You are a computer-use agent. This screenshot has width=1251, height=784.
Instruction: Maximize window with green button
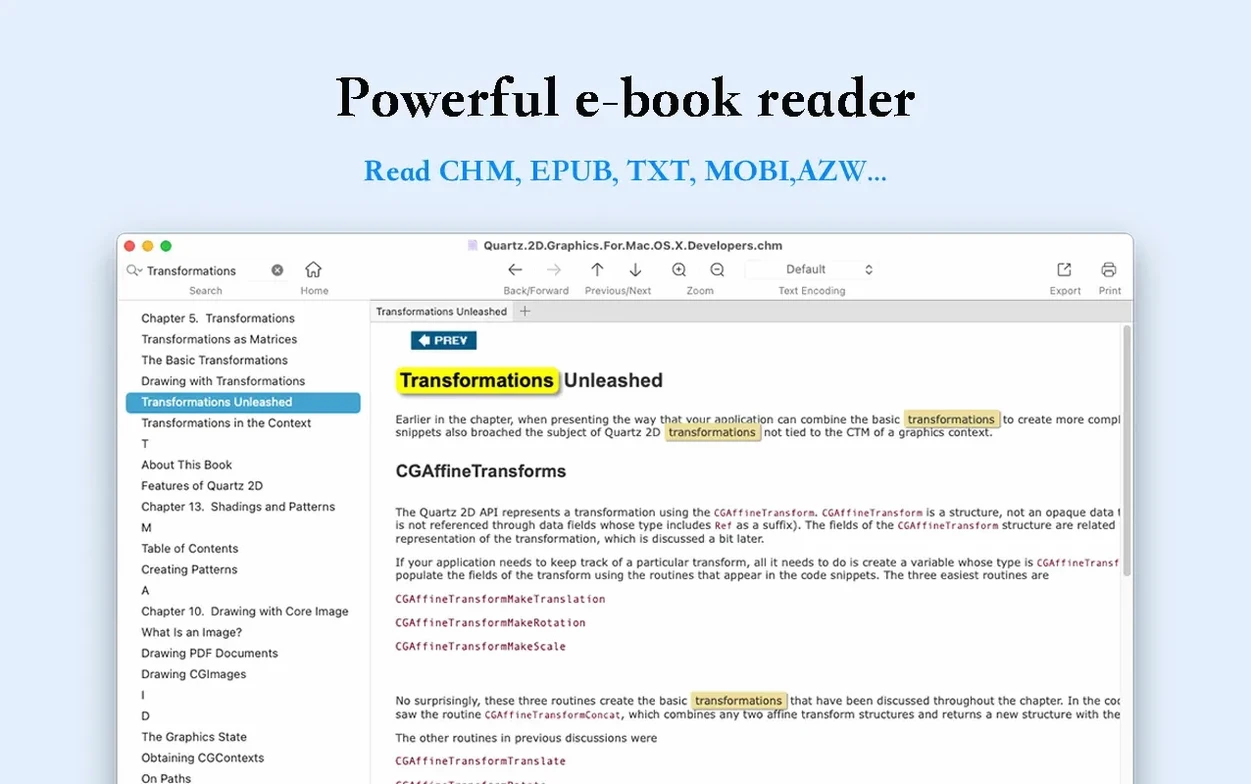(166, 246)
